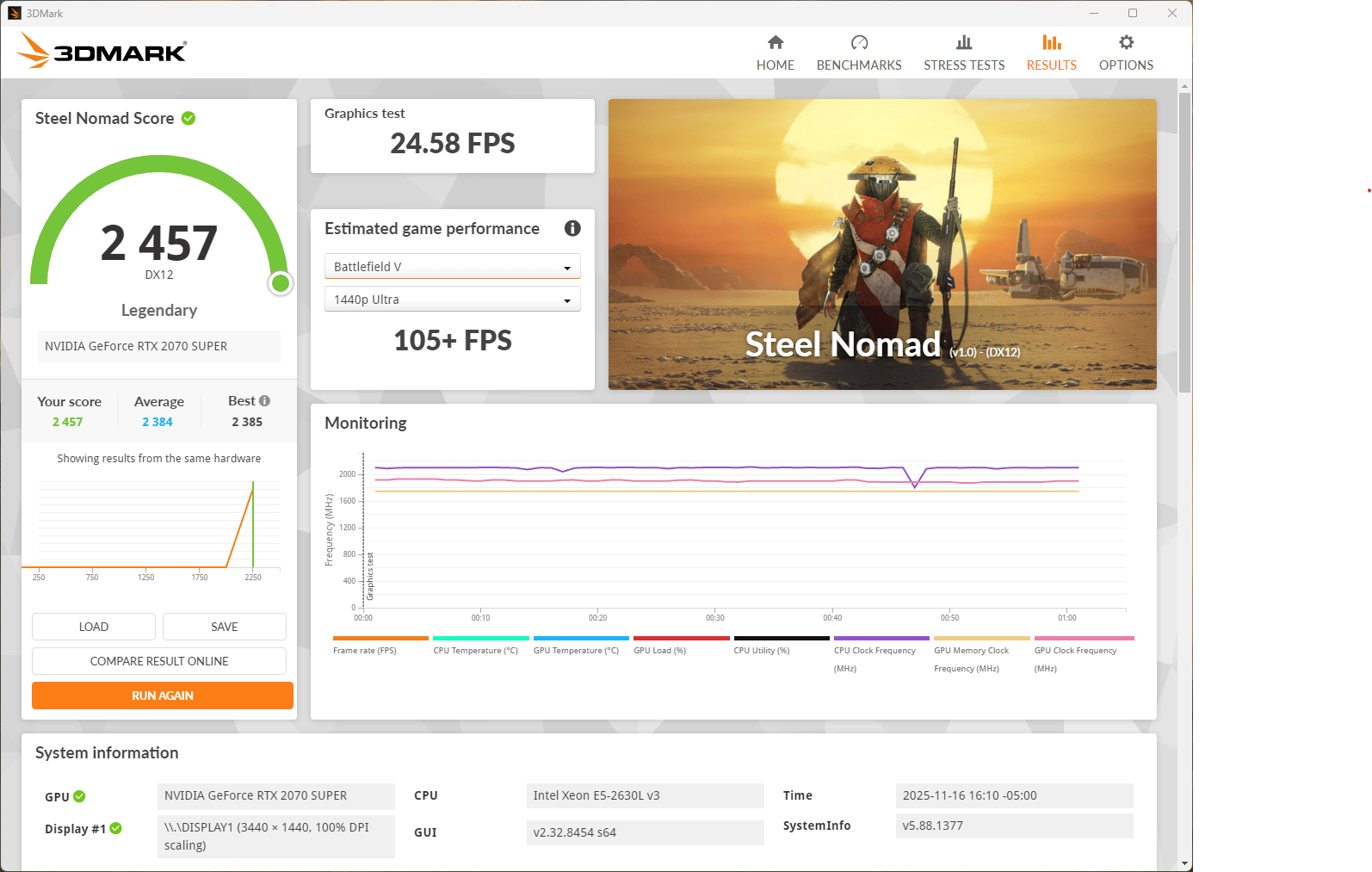The width and height of the screenshot is (1372, 872).
Task: Open the Results bar chart icon
Action: coord(1051,42)
